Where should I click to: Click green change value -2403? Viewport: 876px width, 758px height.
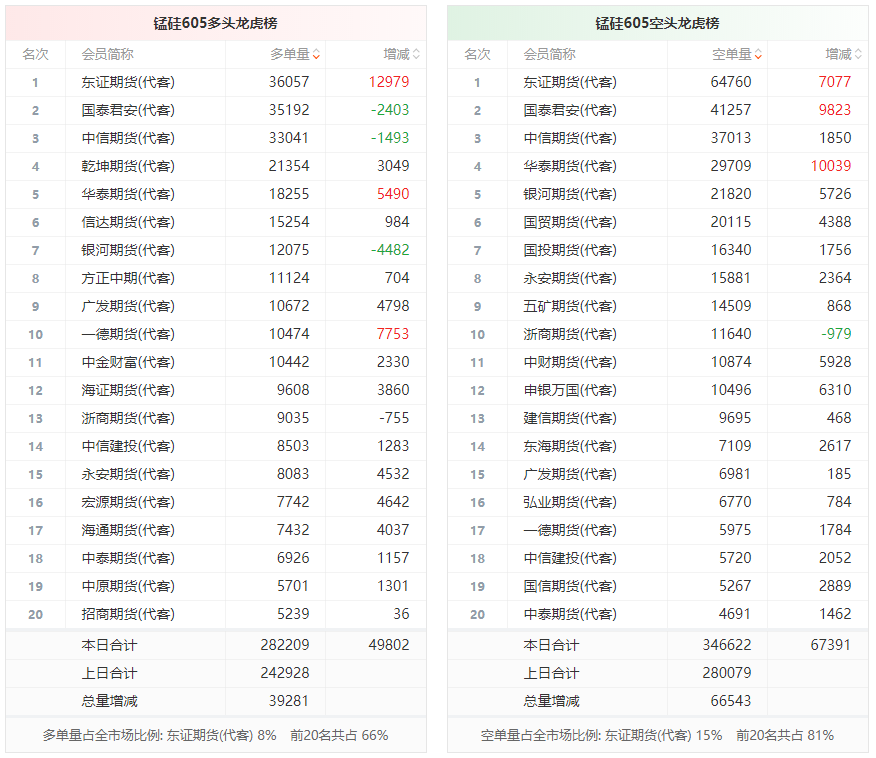point(390,110)
